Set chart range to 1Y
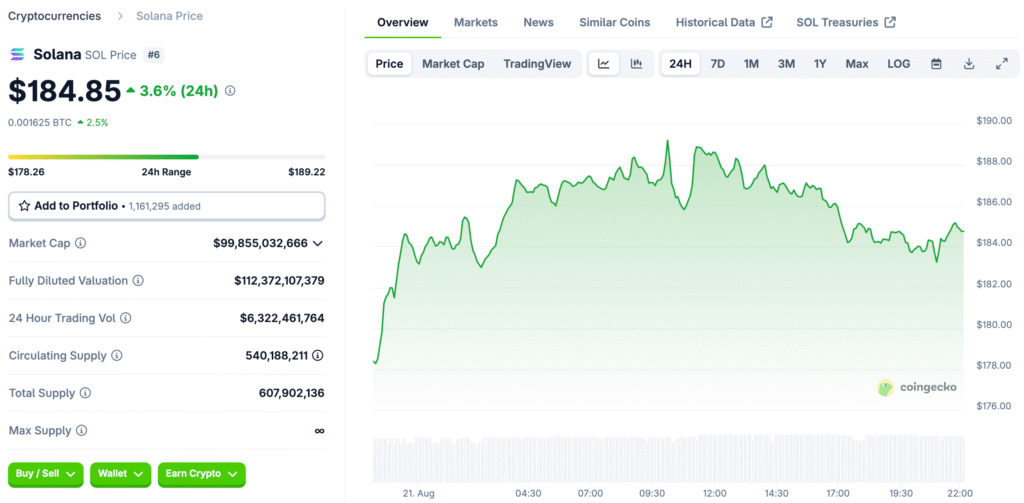1024x503 pixels. 820,64
